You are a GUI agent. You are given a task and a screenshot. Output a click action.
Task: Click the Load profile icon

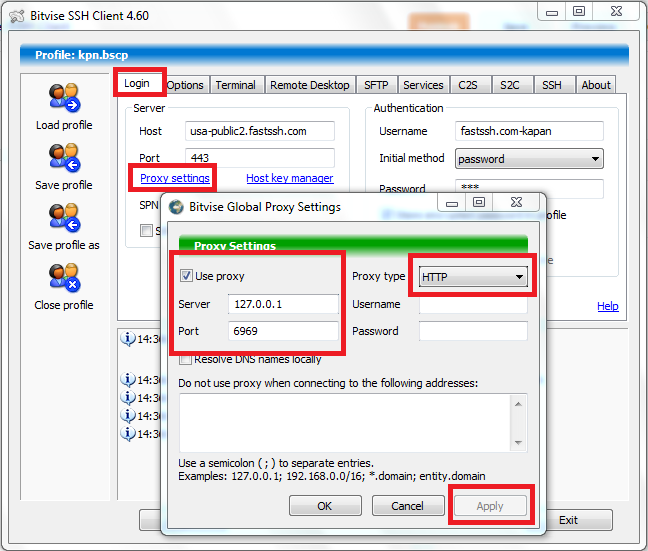point(64,97)
